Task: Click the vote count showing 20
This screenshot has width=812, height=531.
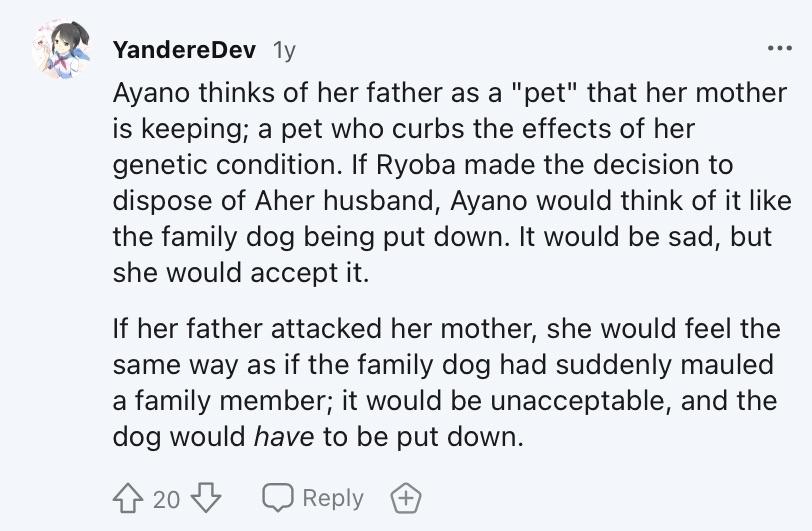Action: click(165, 498)
